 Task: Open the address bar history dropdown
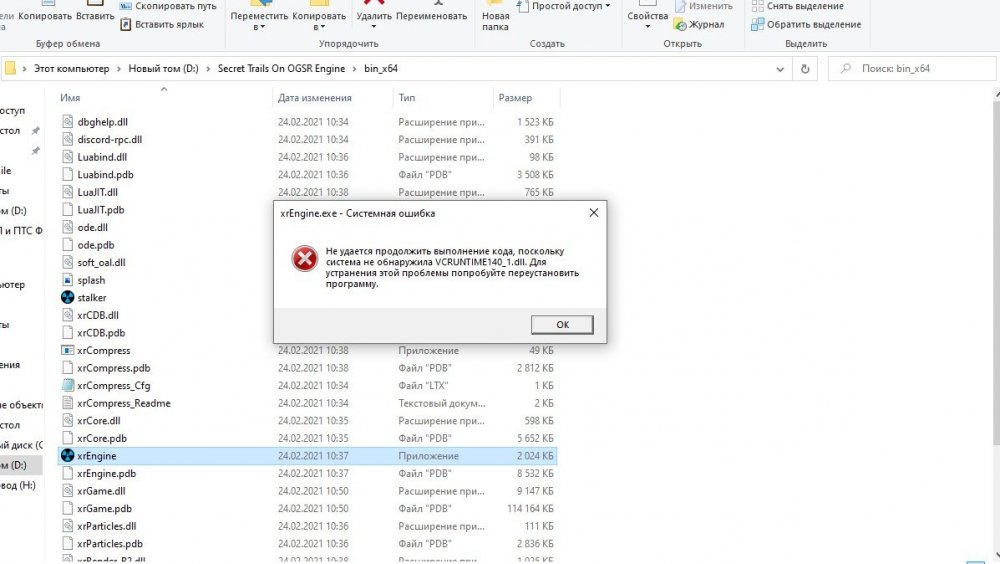click(x=779, y=69)
